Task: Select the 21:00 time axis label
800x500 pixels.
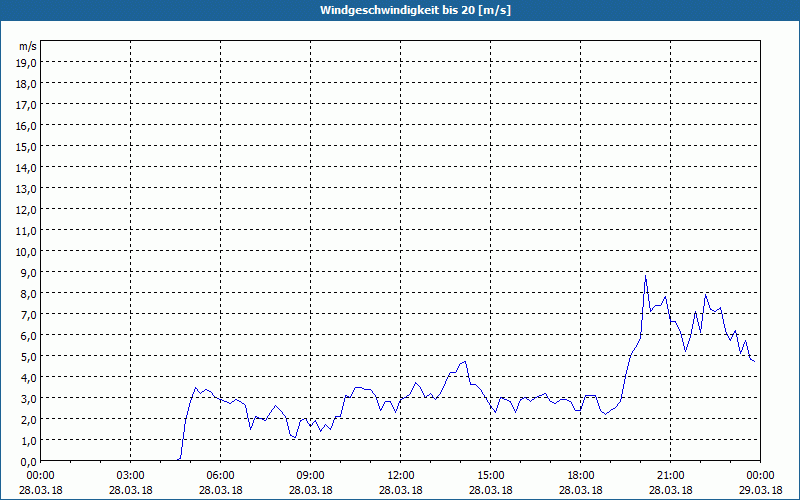Action: click(x=670, y=476)
